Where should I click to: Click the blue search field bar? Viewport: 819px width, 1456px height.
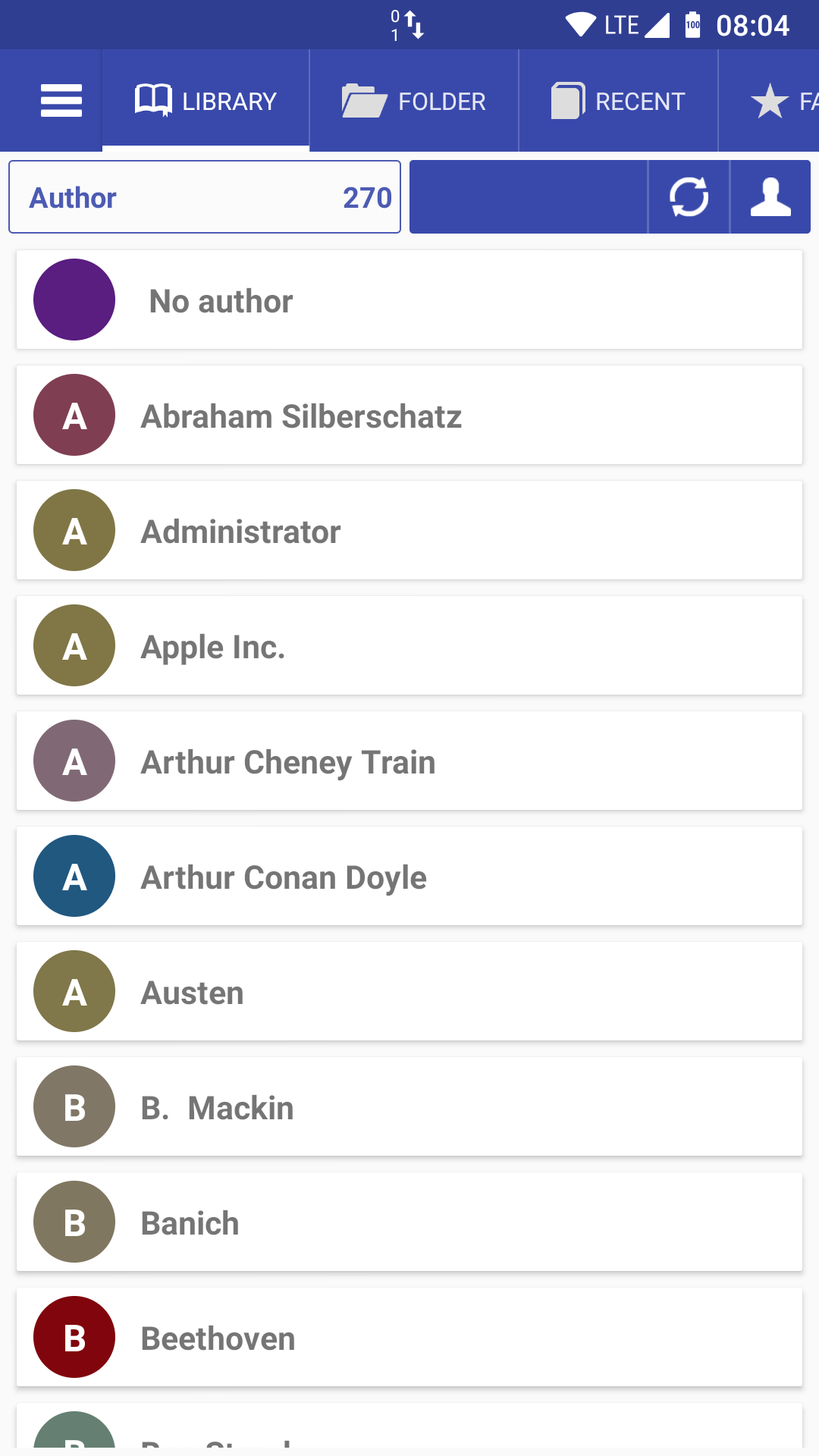(529, 197)
